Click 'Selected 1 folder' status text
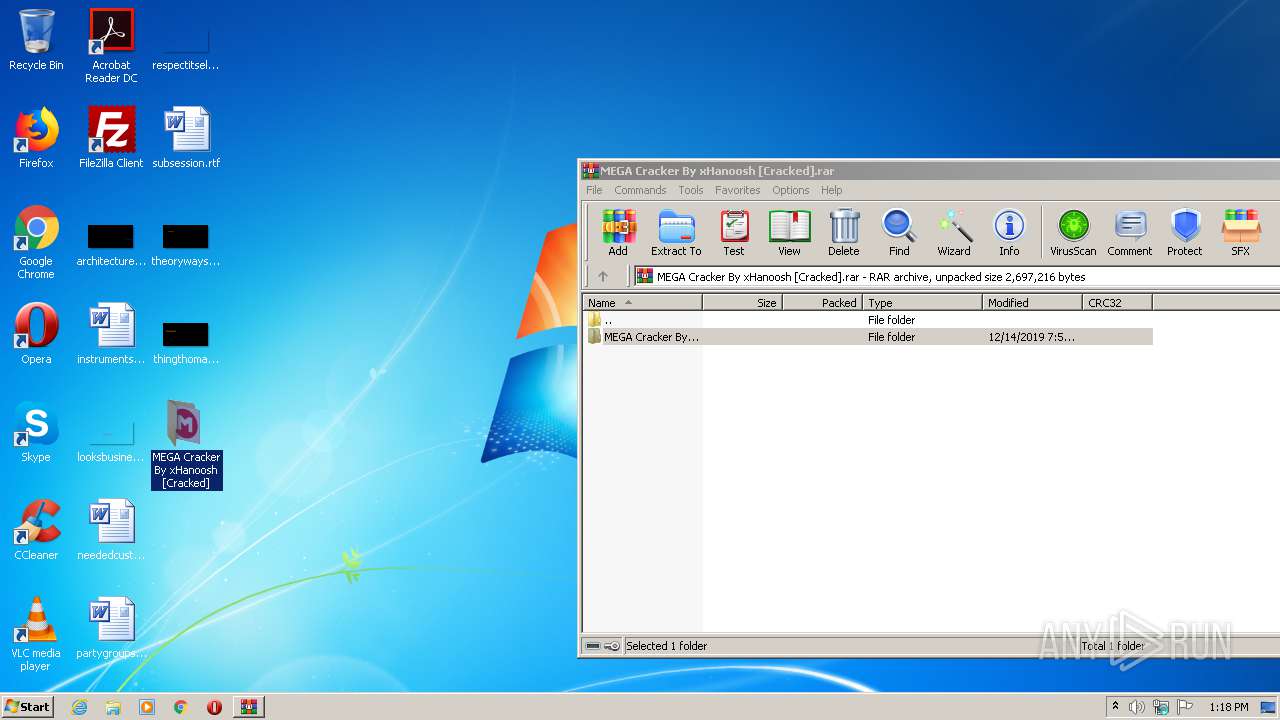This screenshot has height=720, width=1280. tap(666, 646)
